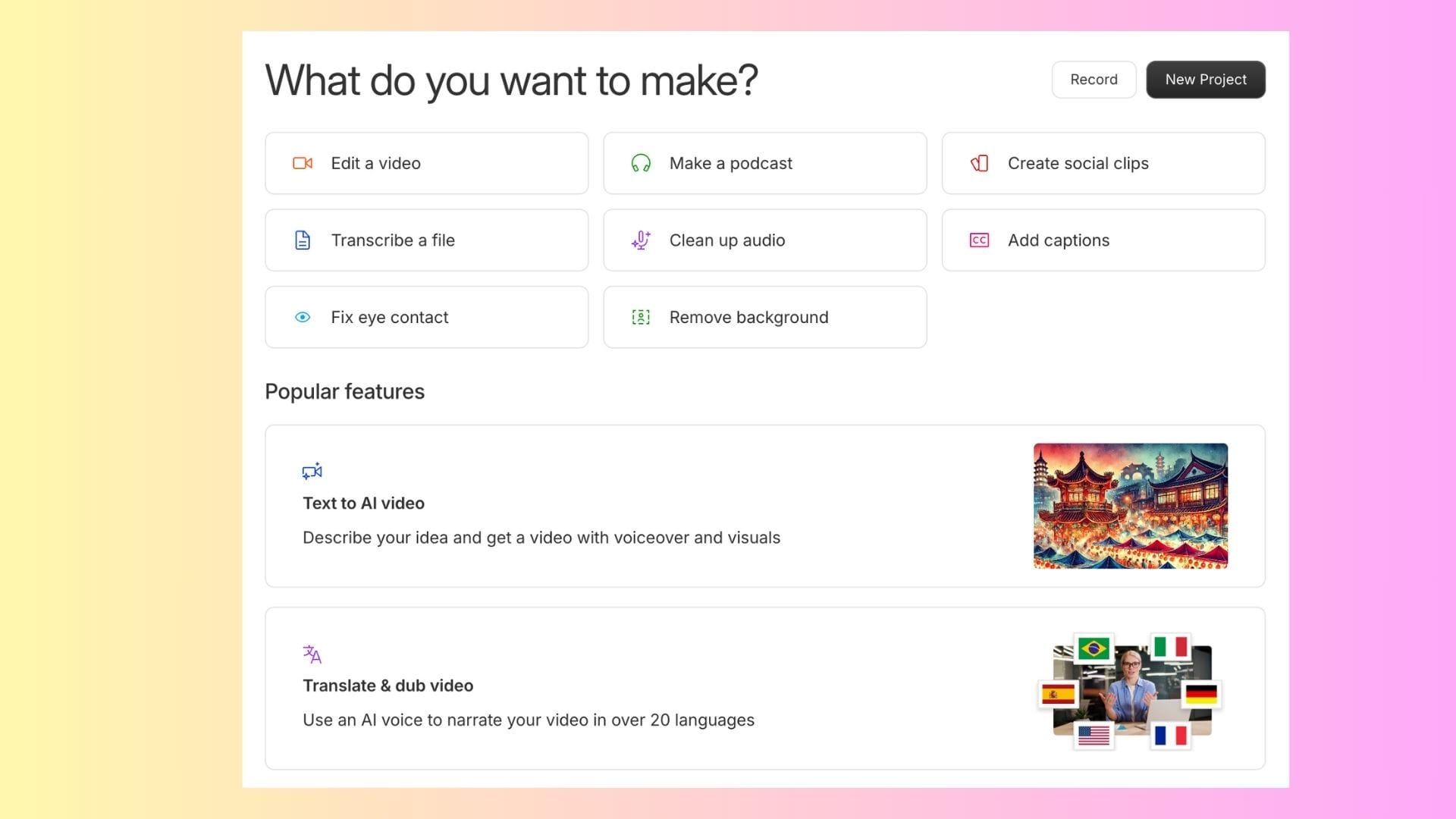Click the Text to AI video icon

312,471
